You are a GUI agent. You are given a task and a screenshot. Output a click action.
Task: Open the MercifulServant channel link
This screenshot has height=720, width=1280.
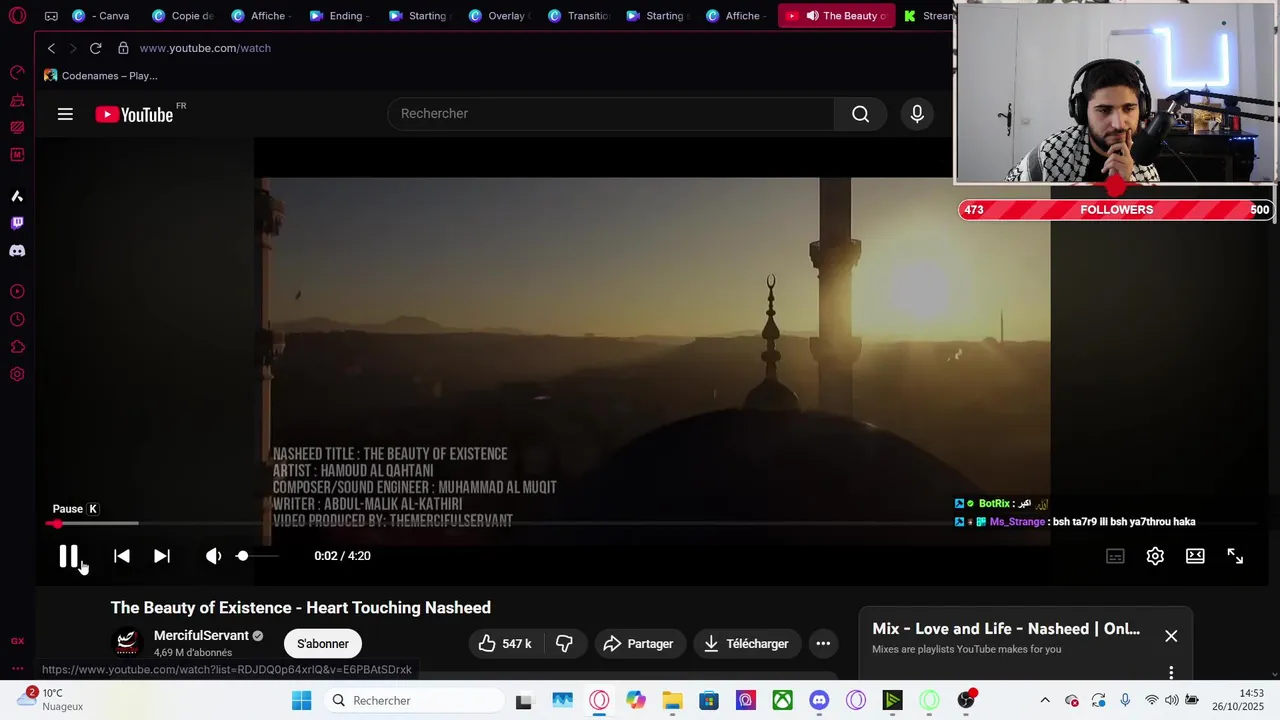pos(201,636)
